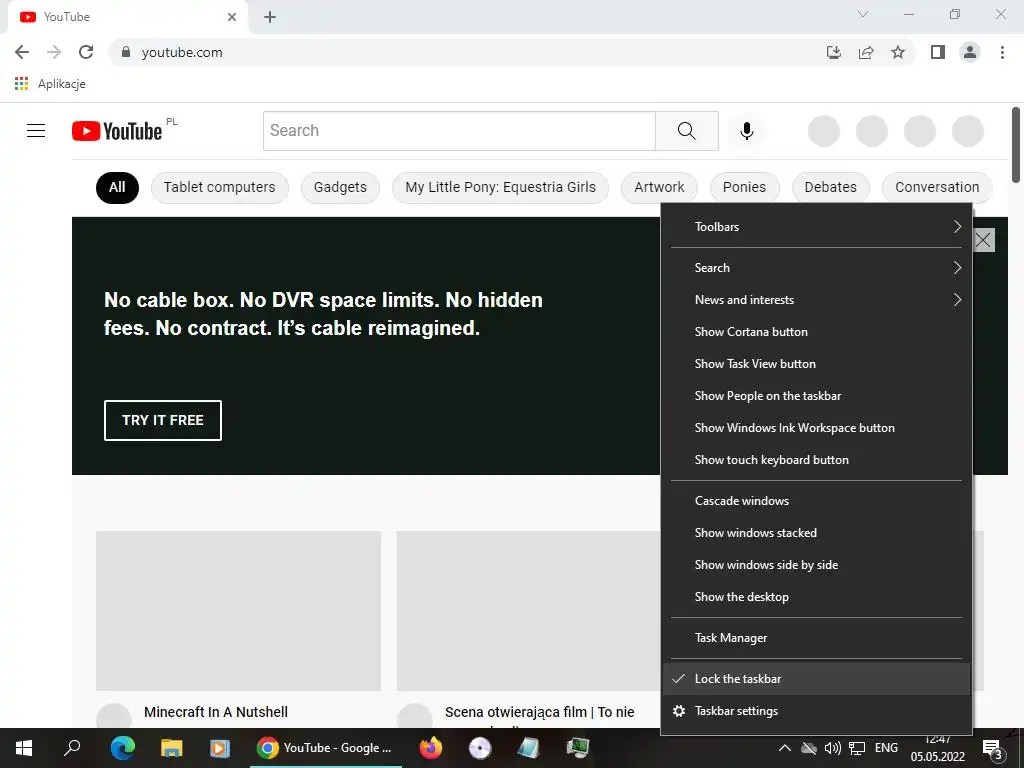This screenshot has height=768, width=1024.
Task: Click the TRY IT FREE button
Action: pos(163,420)
